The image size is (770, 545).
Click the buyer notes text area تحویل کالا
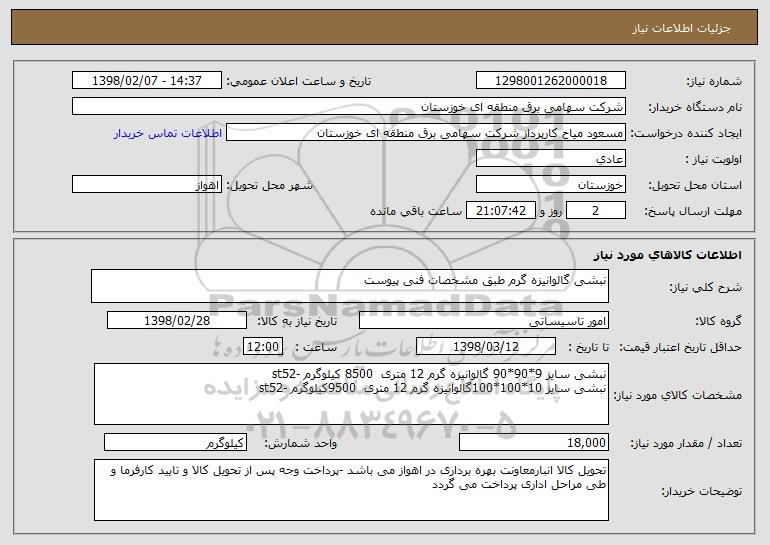[351, 490]
